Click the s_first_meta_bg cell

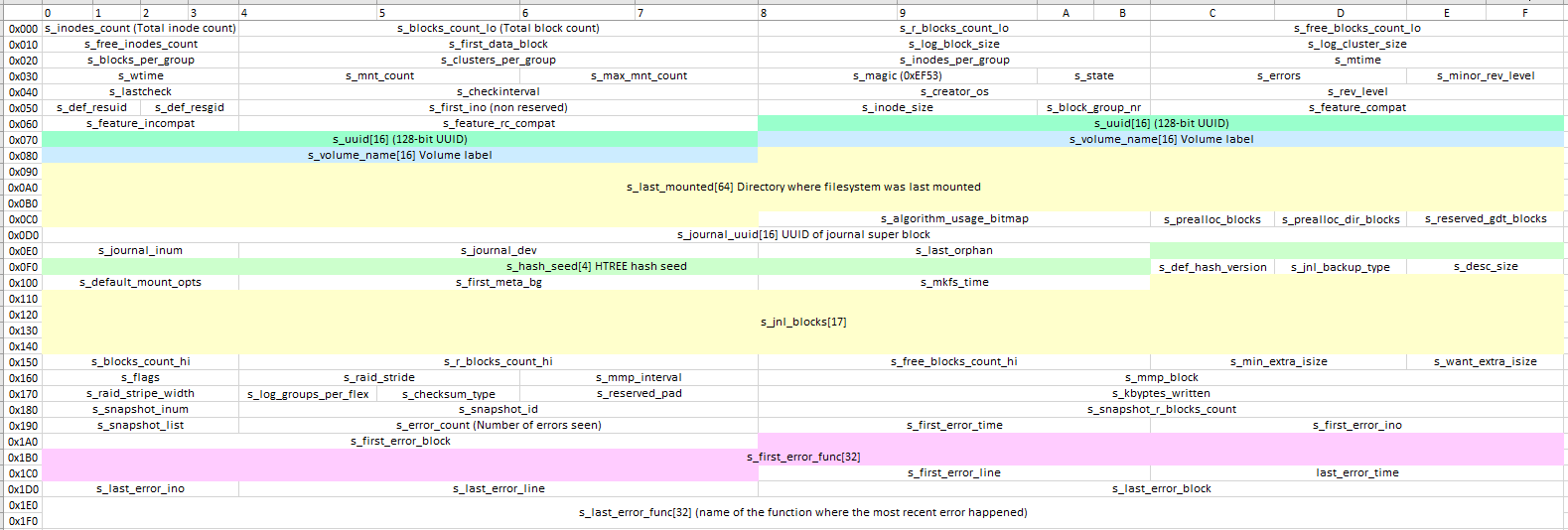point(499,282)
